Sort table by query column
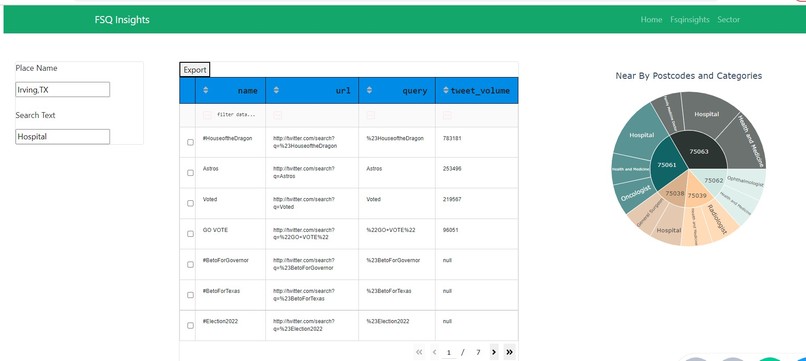This screenshot has height=361, width=806. click(369, 90)
